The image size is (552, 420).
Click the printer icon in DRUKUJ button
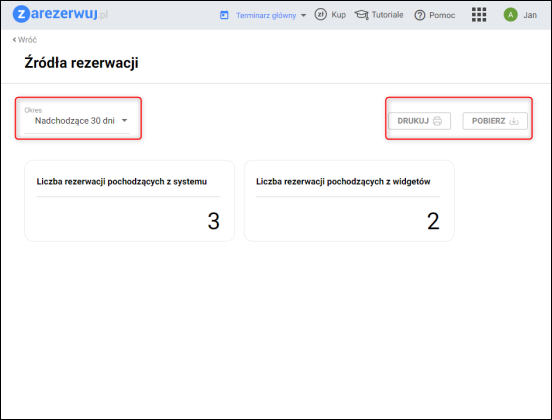437,121
